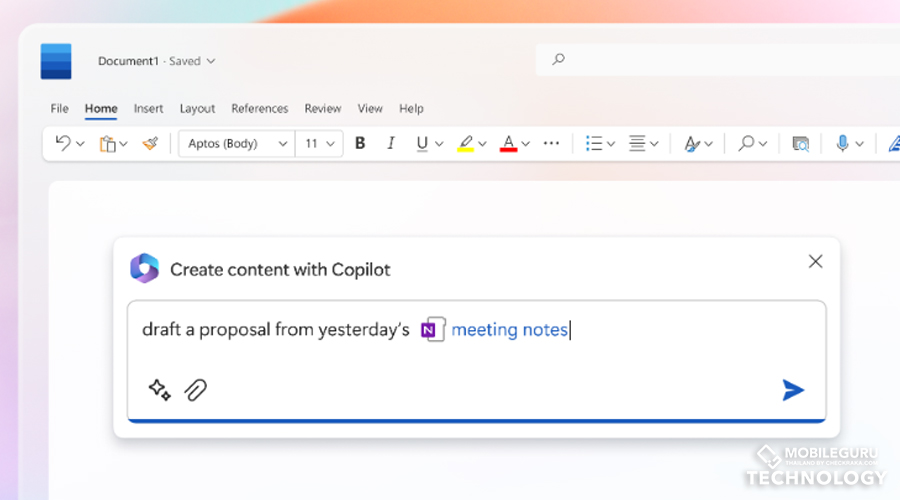Click the Styles icon in toolbar
Image resolution: width=900 pixels, height=500 pixels.
pyautogui.click(x=692, y=144)
